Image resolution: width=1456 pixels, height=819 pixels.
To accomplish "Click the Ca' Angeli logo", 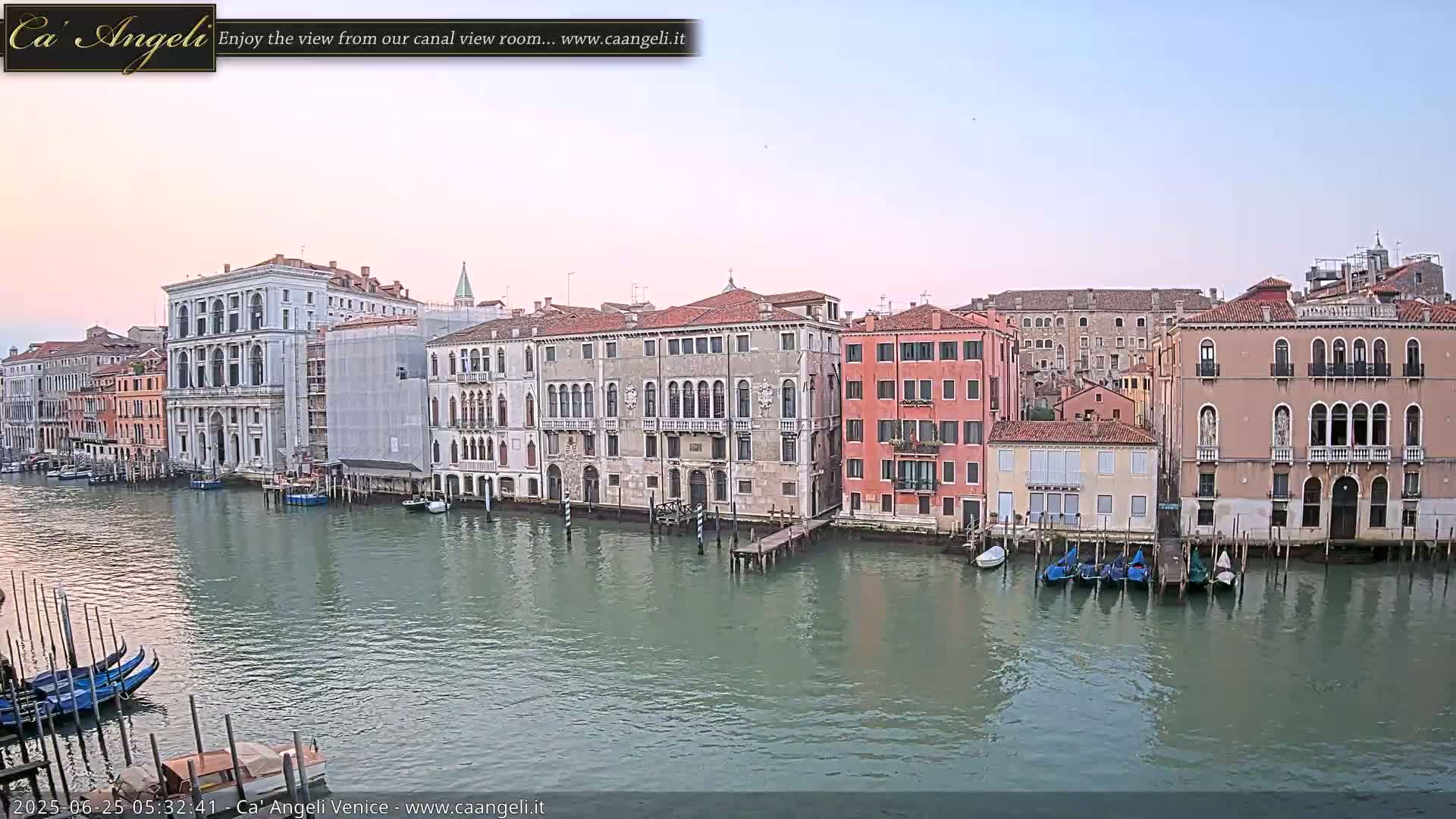I will pyautogui.click(x=110, y=39).
